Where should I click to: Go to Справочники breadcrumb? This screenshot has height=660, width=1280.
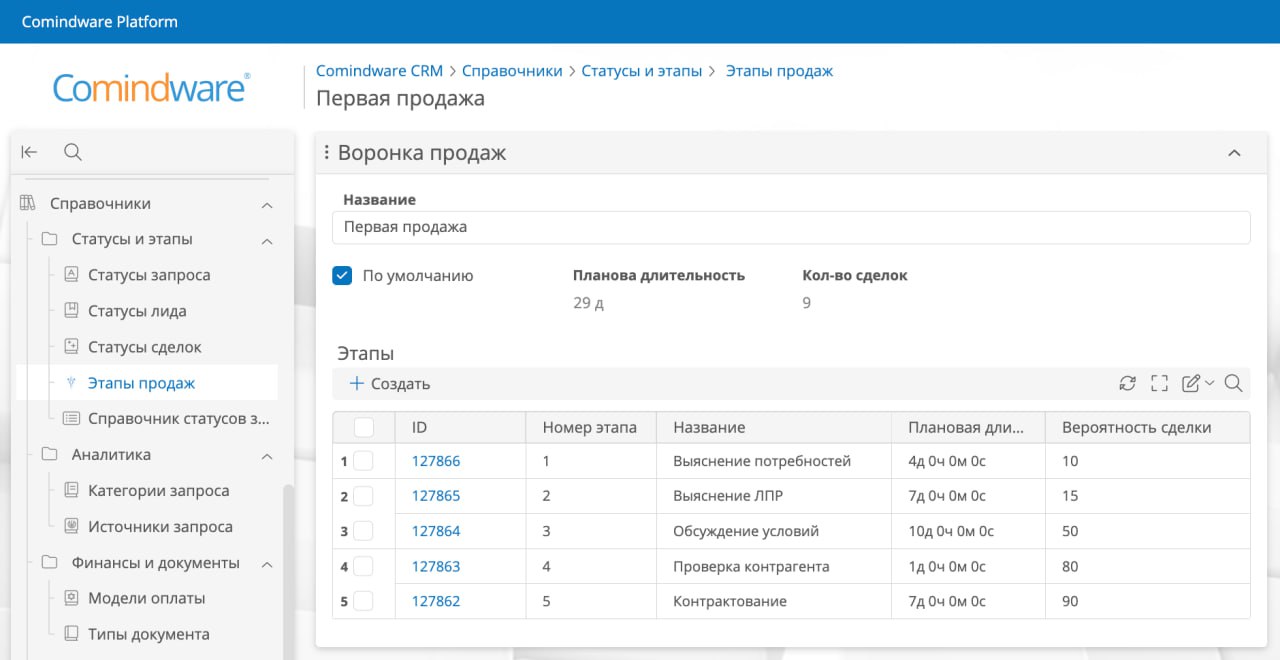coord(512,71)
